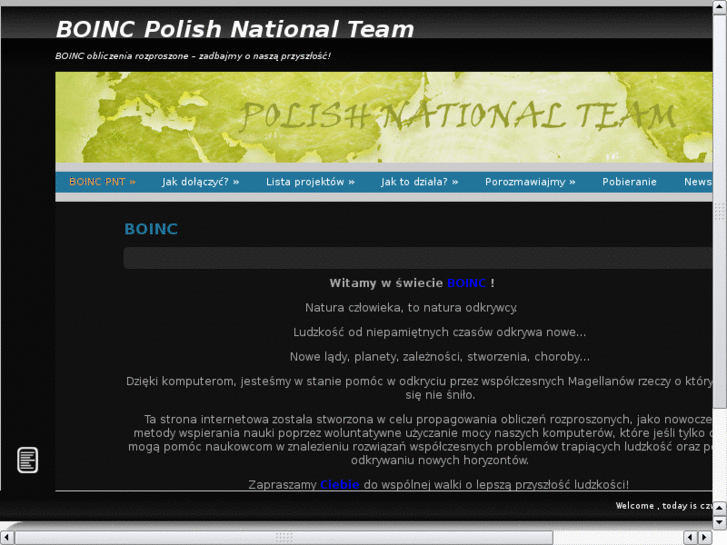Click the horizontal scrollbar thumb
Viewport: 727px width, 545px height.
pyautogui.click(x=284, y=538)
